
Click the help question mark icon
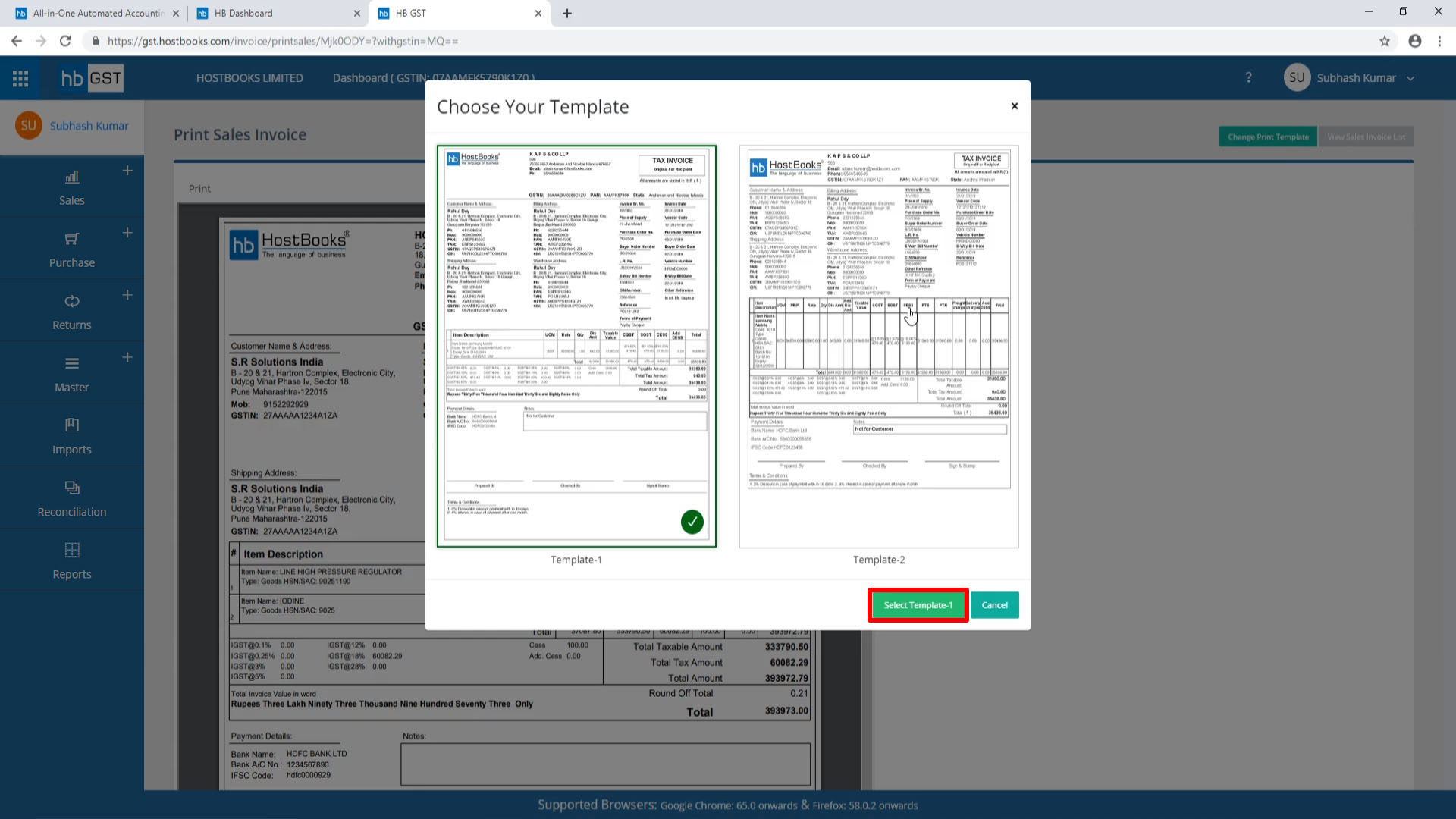pyautogui.click(x=1248, y=77)
